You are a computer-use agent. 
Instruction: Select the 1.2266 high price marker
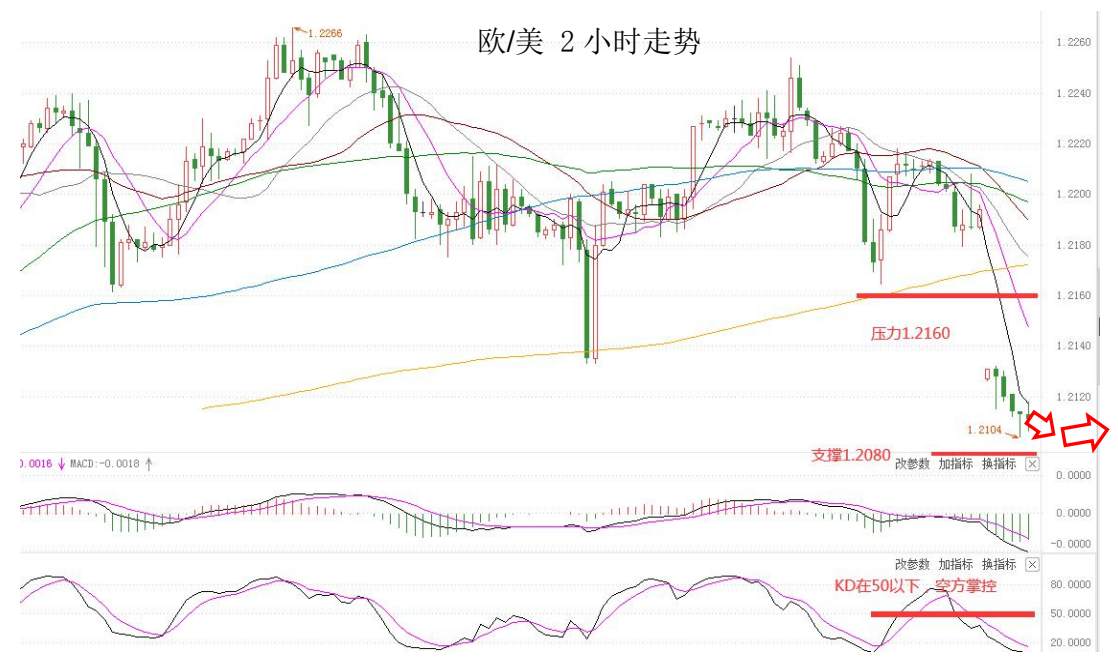pyautogui.click(x=324, y=34)
